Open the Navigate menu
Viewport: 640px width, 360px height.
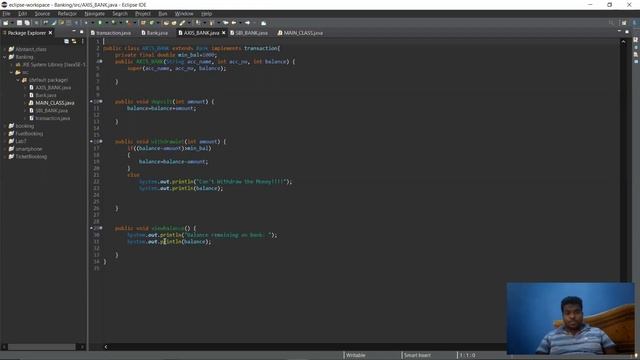click(94, 13)
